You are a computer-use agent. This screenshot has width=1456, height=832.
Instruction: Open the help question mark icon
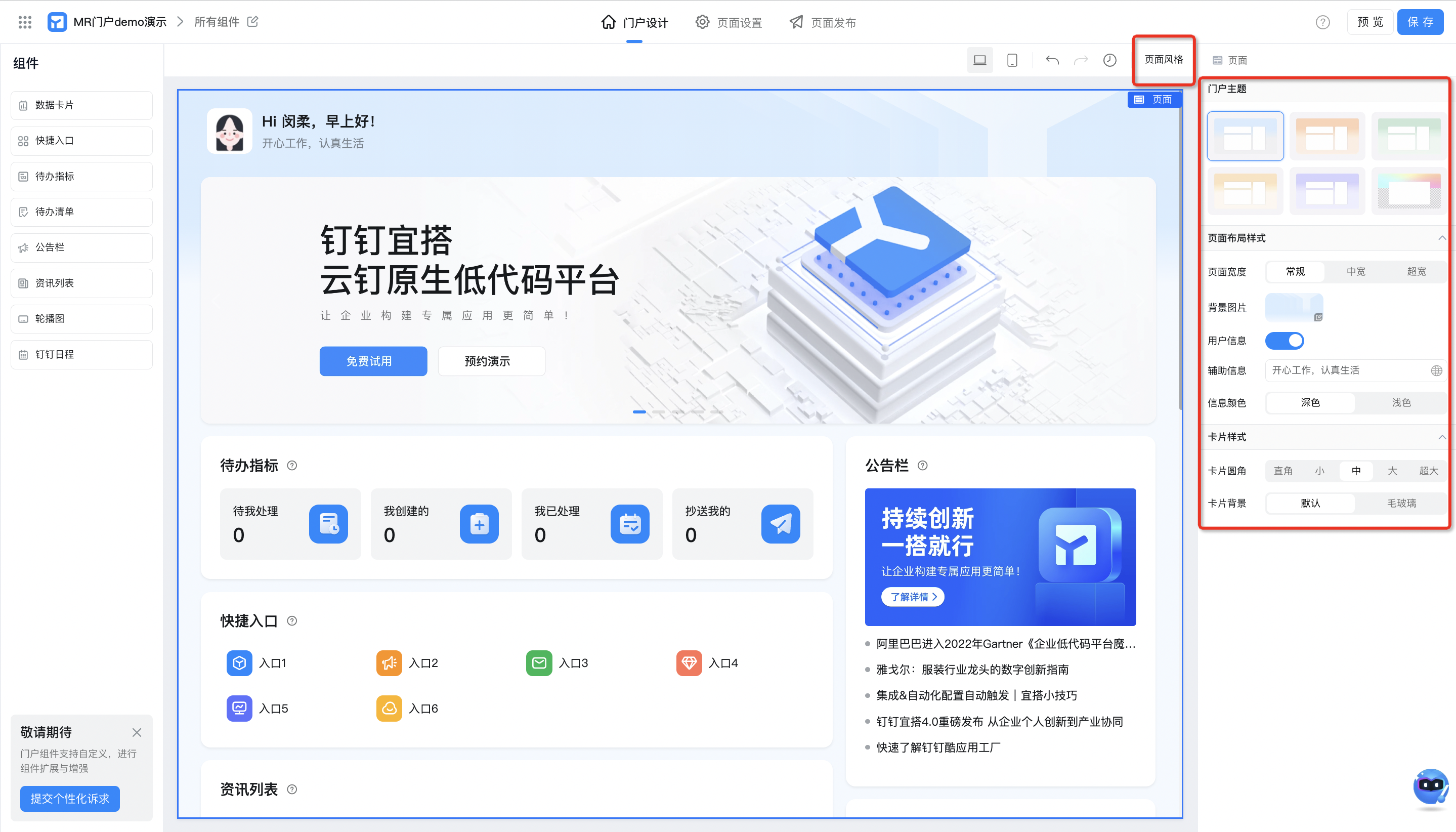1322,22
